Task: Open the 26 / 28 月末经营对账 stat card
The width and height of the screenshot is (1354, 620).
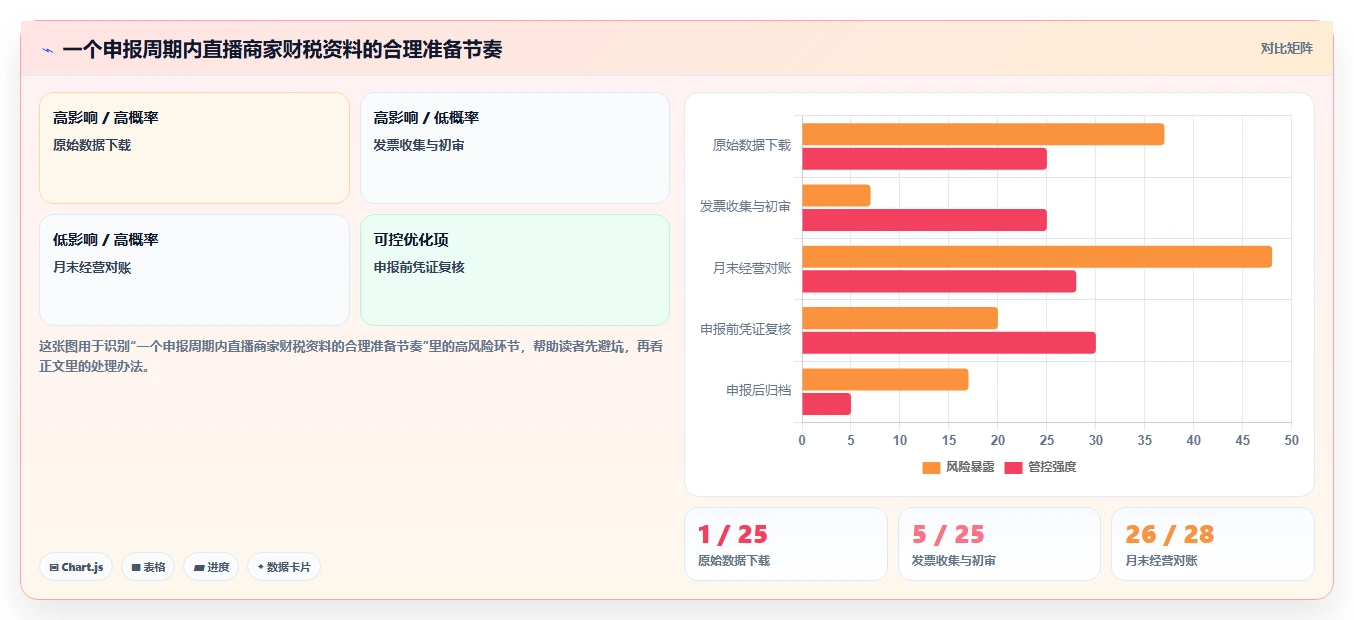Action: tap(1213, 544)
